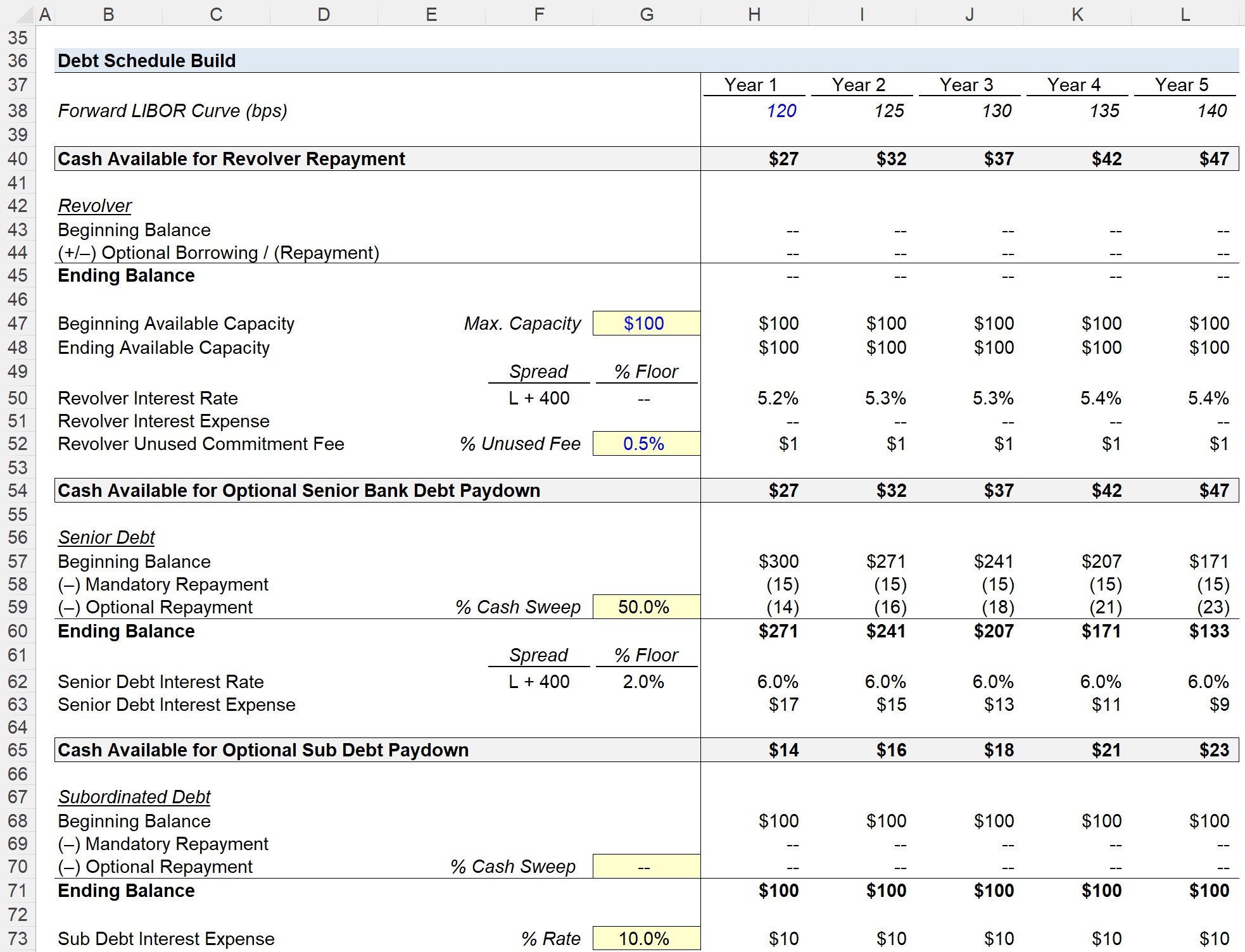
Task: Select column G header
Action: tap(646, 14)
